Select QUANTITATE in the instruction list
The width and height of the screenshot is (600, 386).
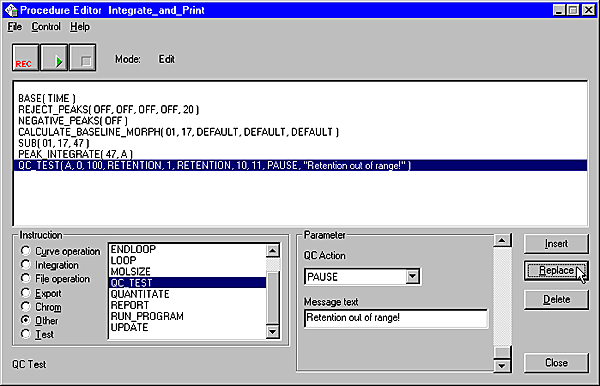click(188, 294)
